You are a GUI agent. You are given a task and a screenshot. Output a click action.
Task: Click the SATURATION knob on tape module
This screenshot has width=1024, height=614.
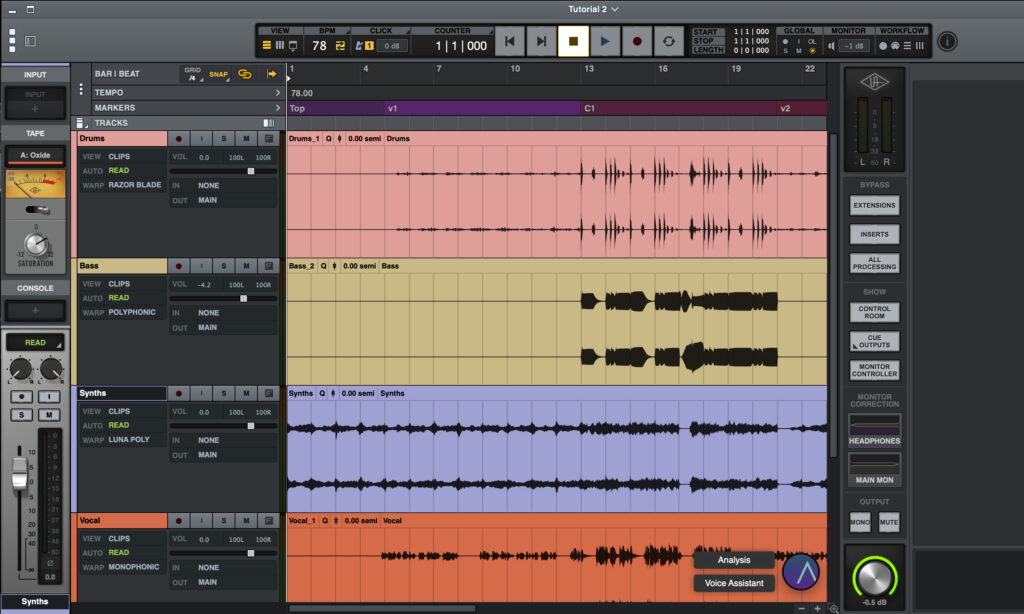[37, 245]
